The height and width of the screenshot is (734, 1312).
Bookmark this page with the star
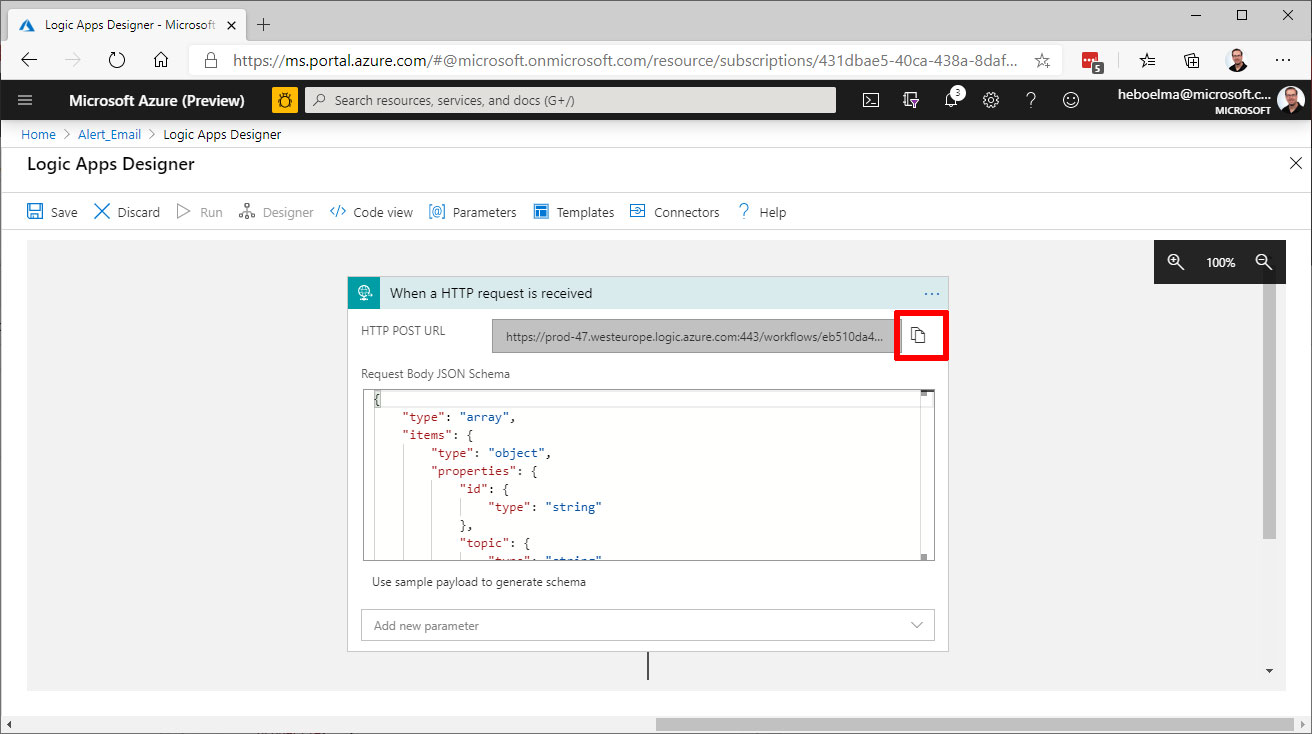[1042, 60]
